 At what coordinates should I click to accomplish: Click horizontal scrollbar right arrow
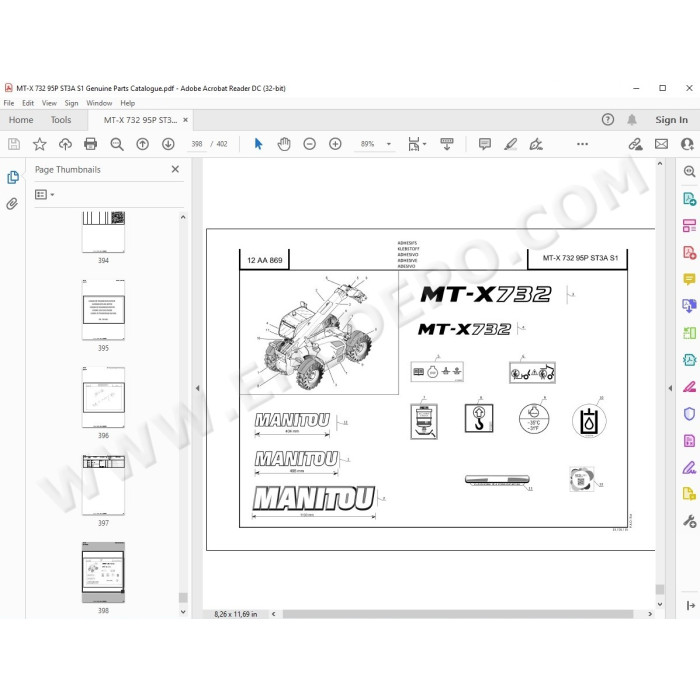pyautogui.click(x=650, y=614)
